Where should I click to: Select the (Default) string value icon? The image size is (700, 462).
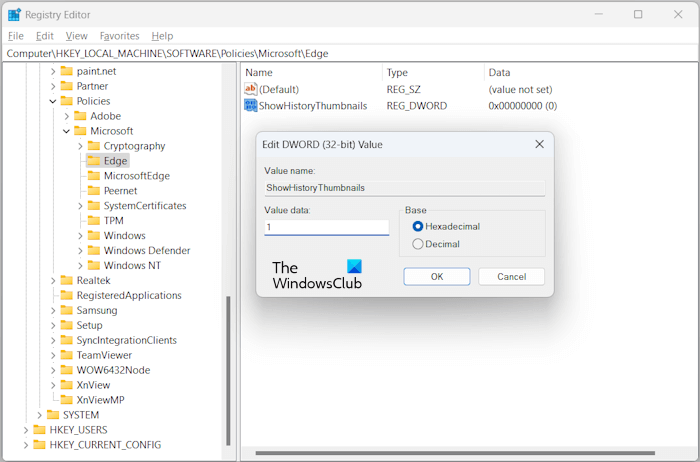tap(250, 89)
